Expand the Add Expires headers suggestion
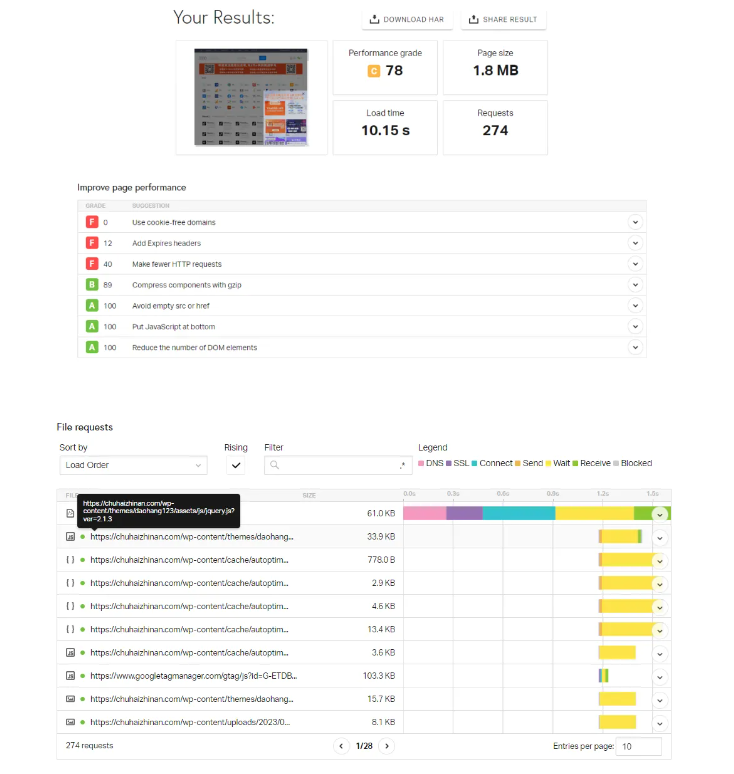The image size is (734, 774). pyautogui.click(x=635, y=243)
